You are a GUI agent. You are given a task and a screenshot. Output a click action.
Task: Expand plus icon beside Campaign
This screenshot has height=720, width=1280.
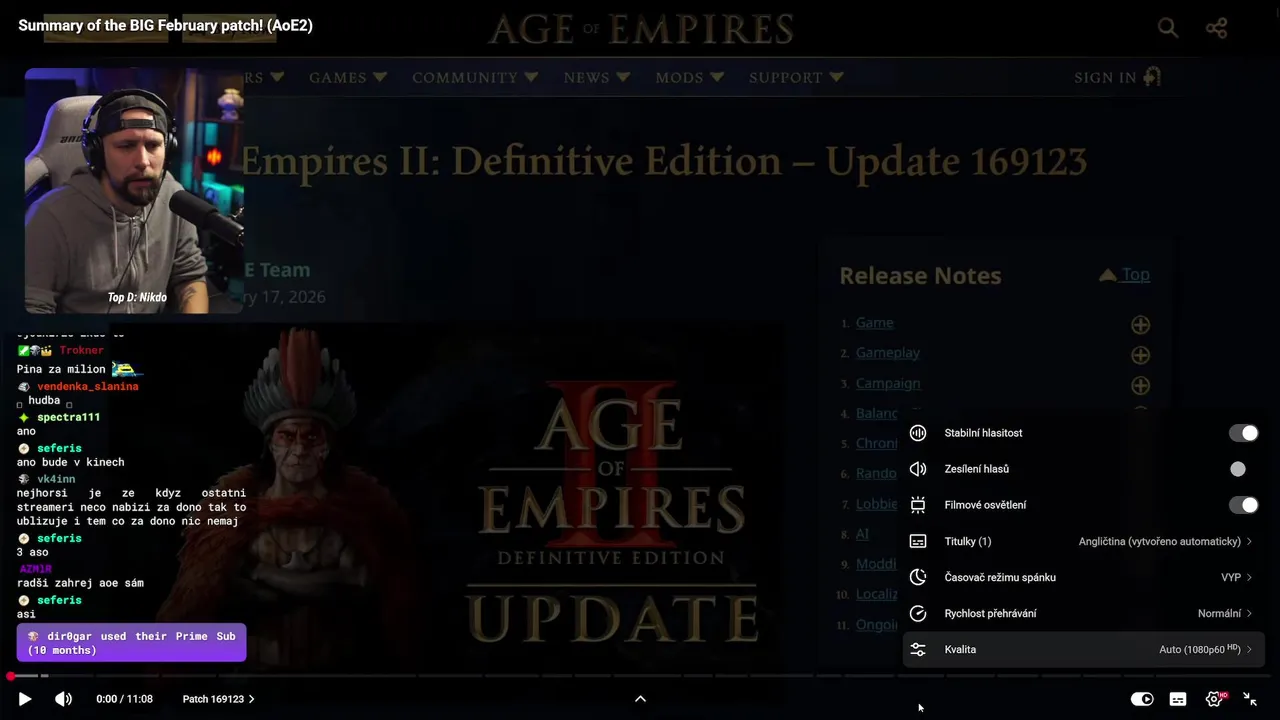pos(1140,385)
